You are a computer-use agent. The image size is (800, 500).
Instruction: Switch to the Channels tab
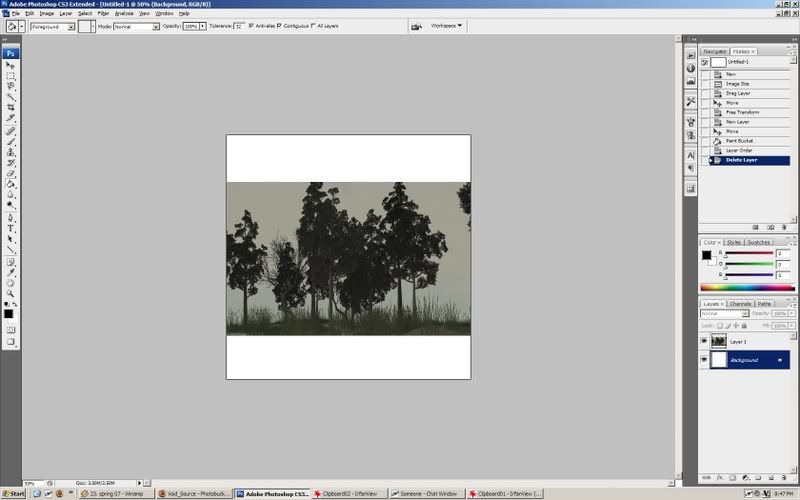pyautogui.click(x=740, y=303)
